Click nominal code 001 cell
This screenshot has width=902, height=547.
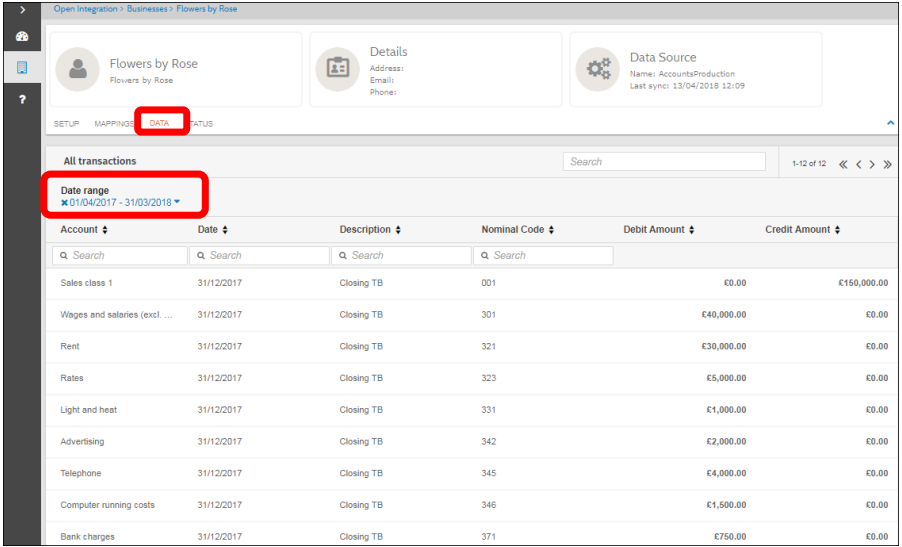click(488, 283)
